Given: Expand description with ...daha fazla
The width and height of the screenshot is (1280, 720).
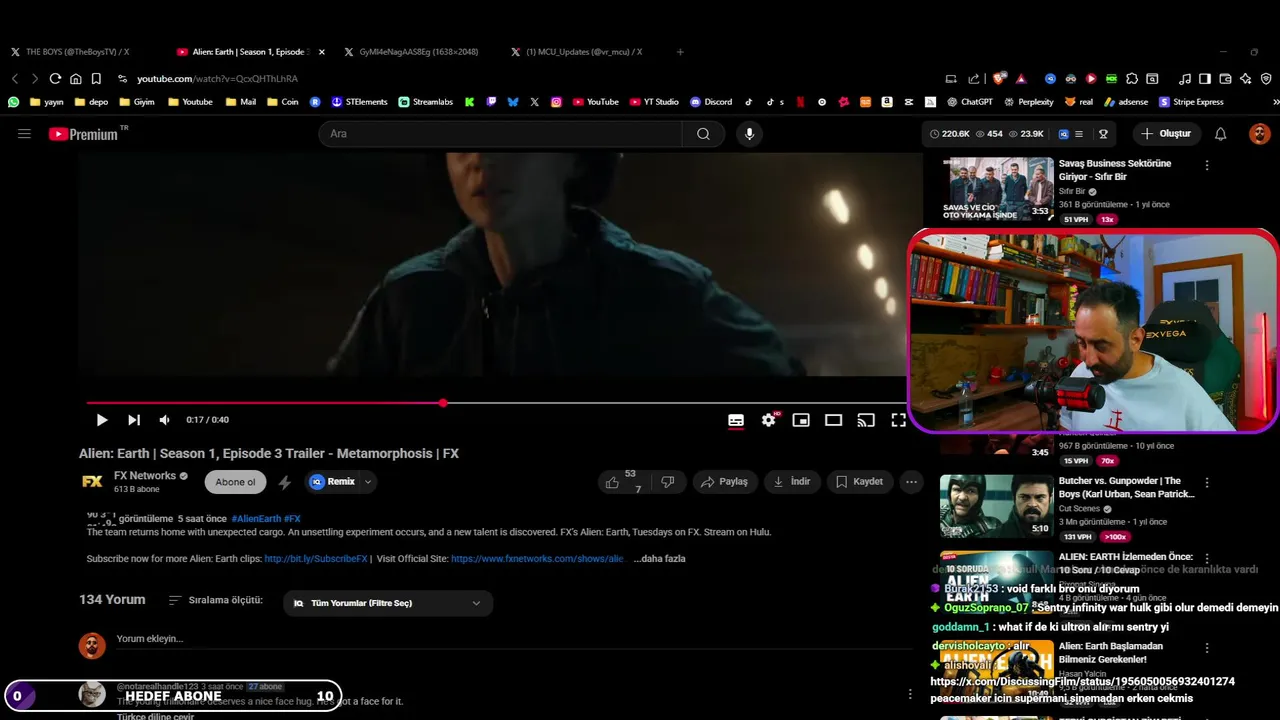Looking at the screenshot, I should [x=660, y=559].
